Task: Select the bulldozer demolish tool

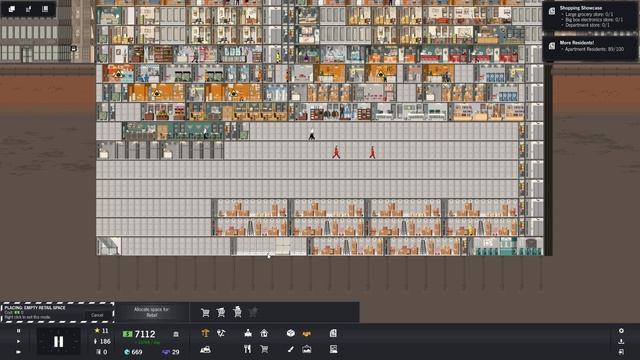Action: point(205,349)
